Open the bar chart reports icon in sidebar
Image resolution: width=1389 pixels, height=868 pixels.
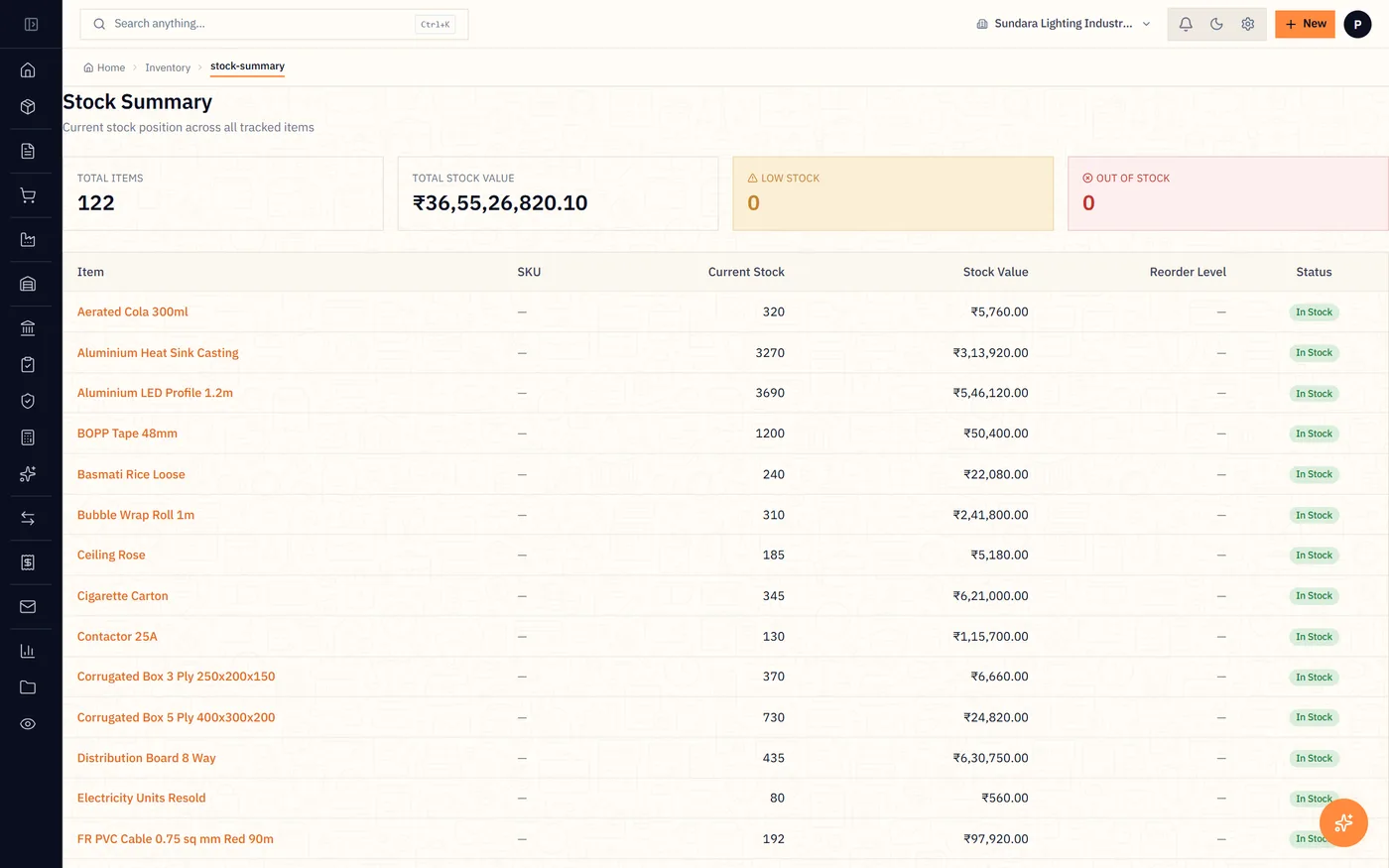pyautogui.click(x=28, y=651)
